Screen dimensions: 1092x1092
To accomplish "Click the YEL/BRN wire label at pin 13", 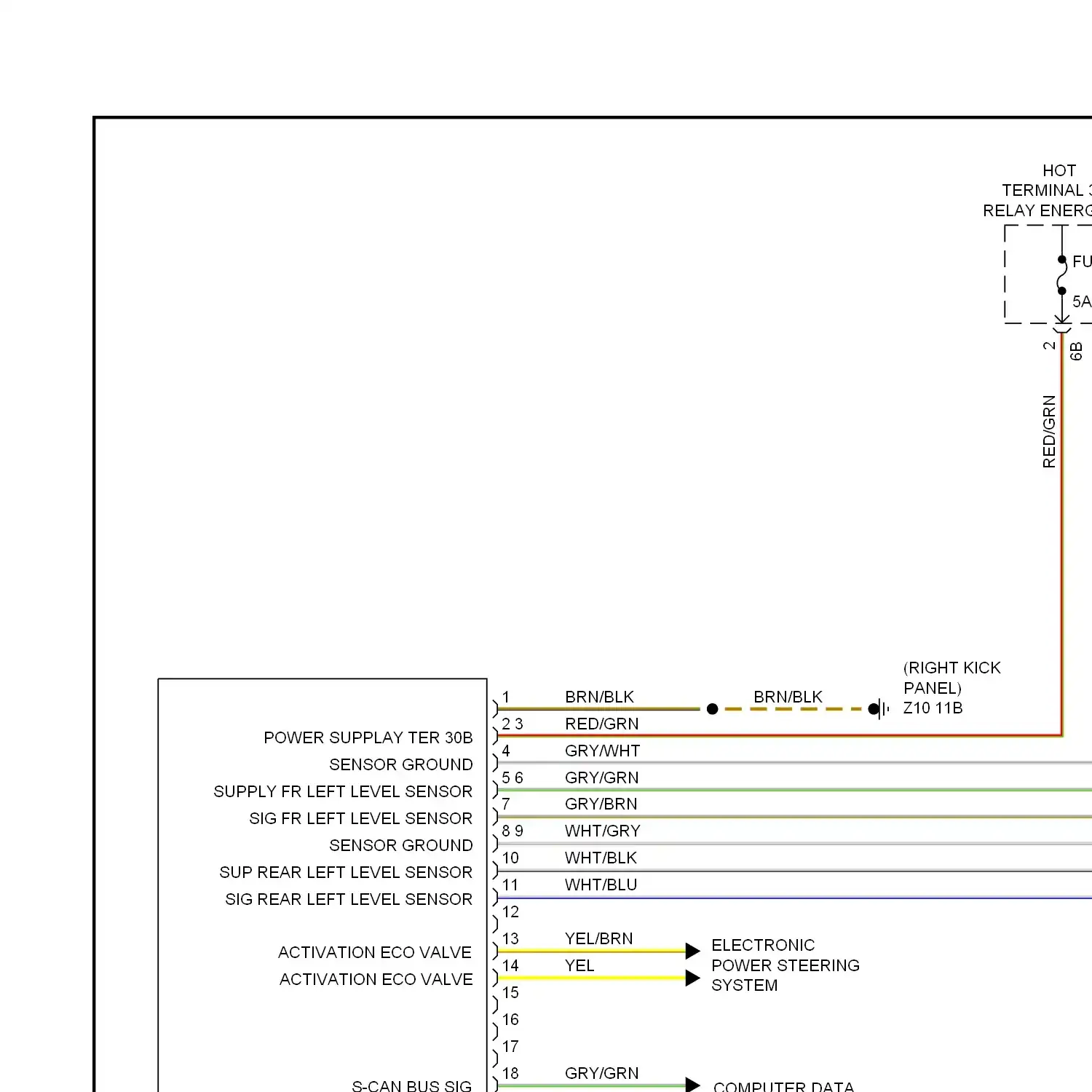I will [x=598, y=938].
